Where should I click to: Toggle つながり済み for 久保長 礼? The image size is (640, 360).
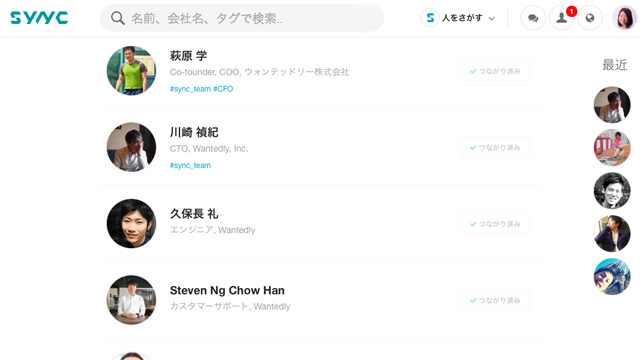click(495, 224)
